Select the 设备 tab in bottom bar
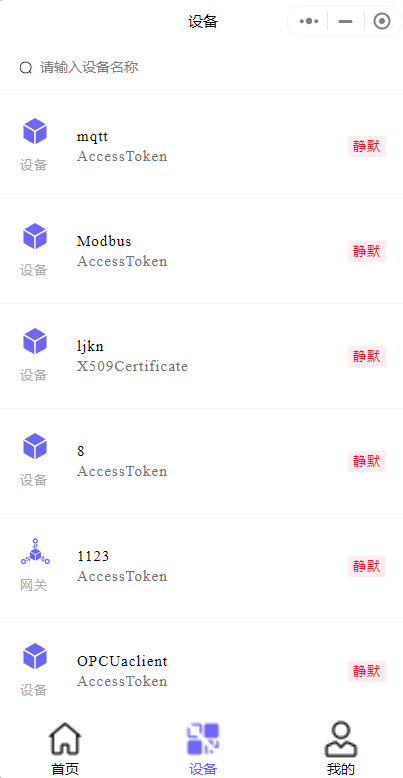Image resolution: width=403 pixels, height=778 pixels. click(x=203, y=749)
